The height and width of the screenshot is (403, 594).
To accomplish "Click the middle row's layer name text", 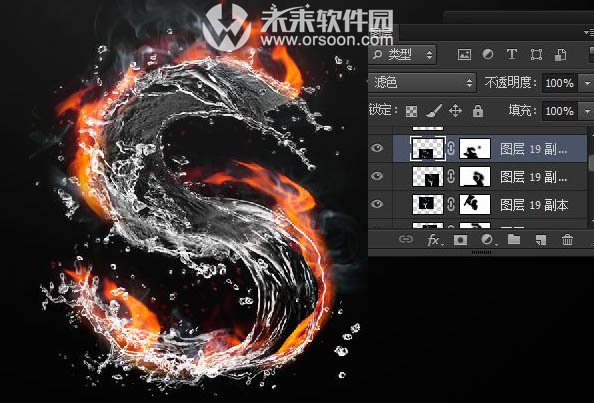I will pyautogui.click(x=533, y=177).
